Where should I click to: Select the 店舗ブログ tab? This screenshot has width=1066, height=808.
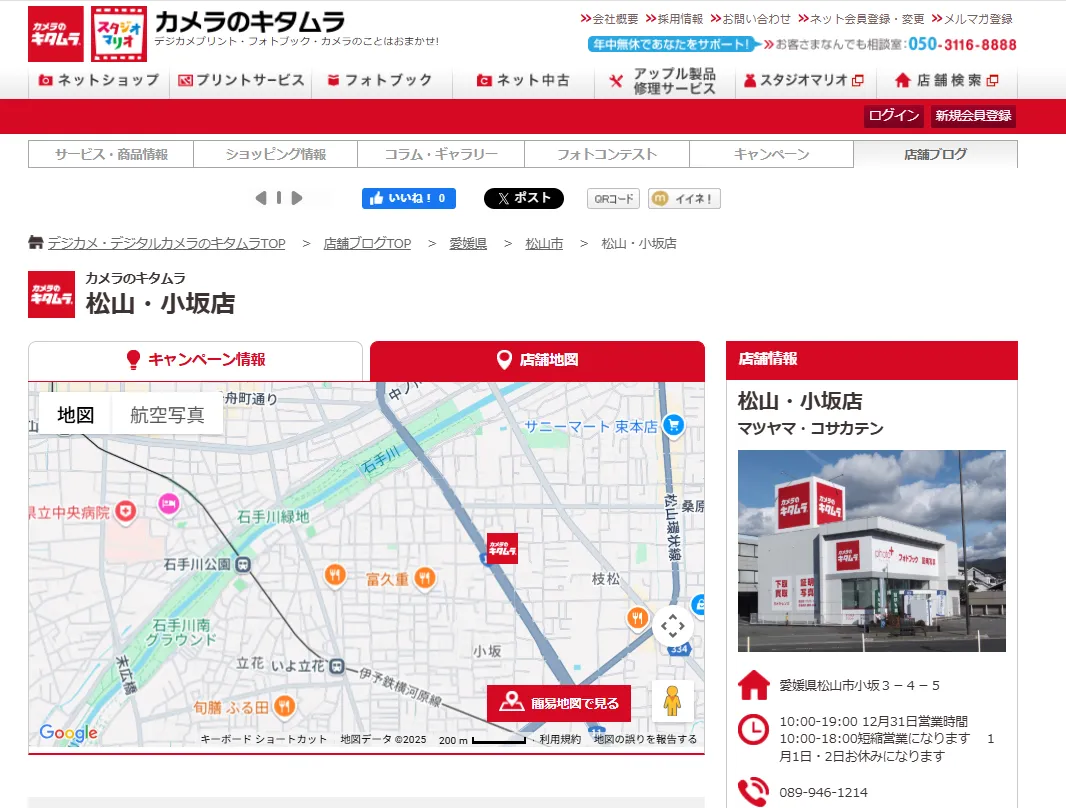(x=935, y=154)
